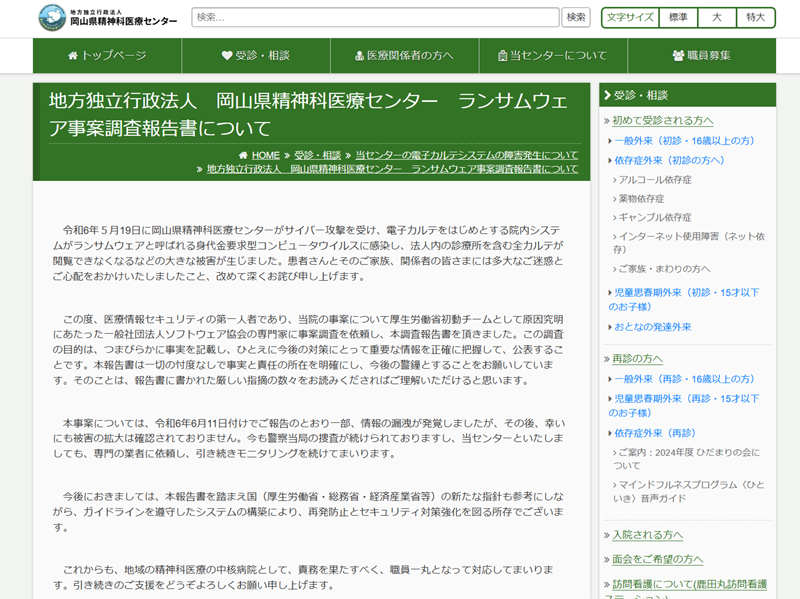Click the heart icon beside 受診・相談
Viewport: 800px width, 599px height.
(227, 56)
